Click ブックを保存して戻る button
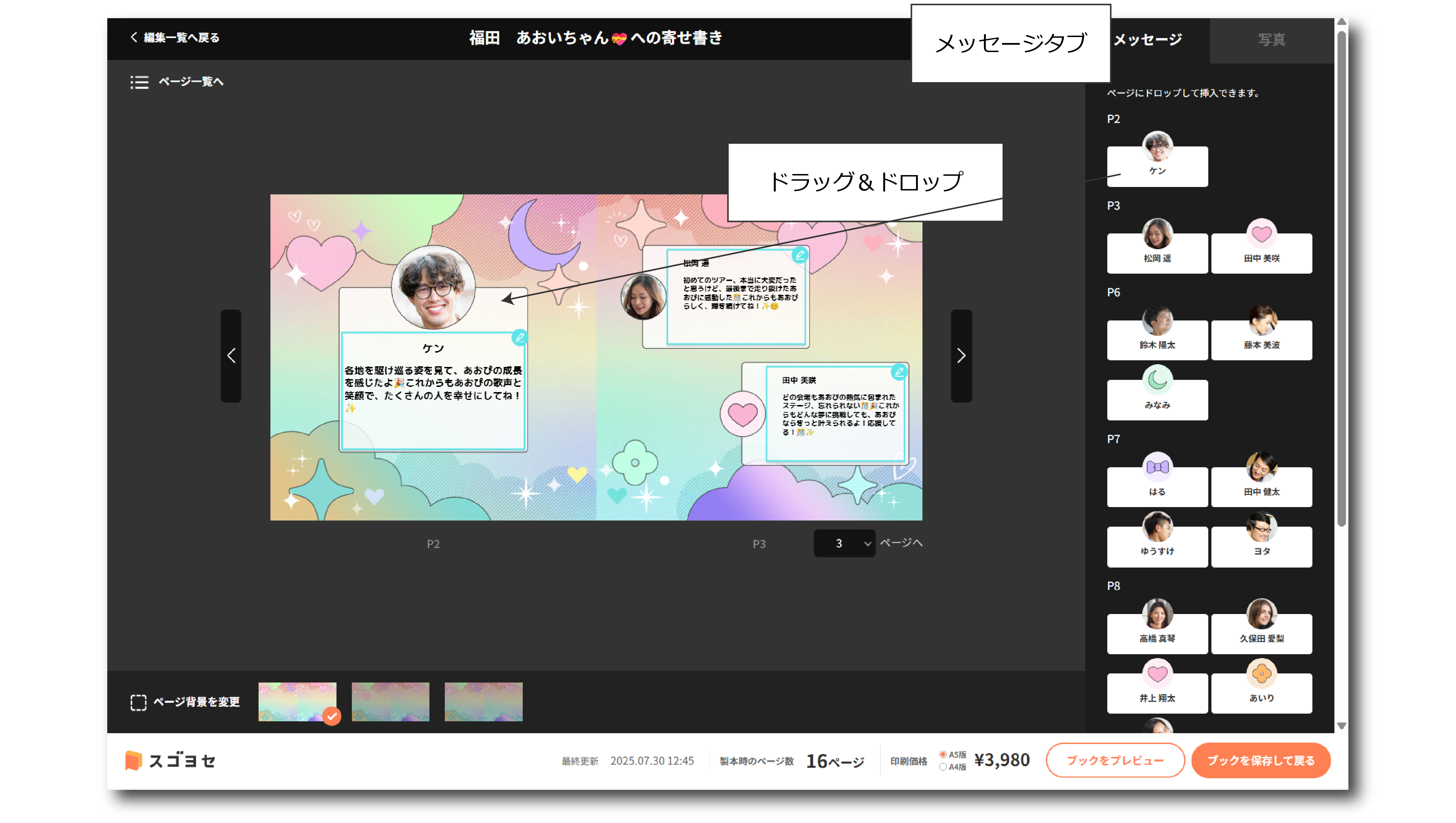1456x823 pixels. click(x=1260, y=760)
